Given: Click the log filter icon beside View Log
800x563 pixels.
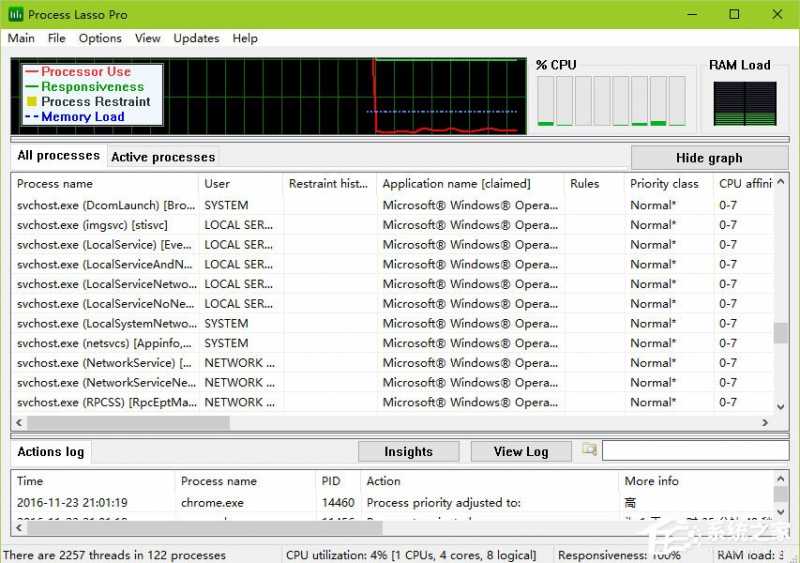Looking at the screenshot, I should click(x=590, y=450).
